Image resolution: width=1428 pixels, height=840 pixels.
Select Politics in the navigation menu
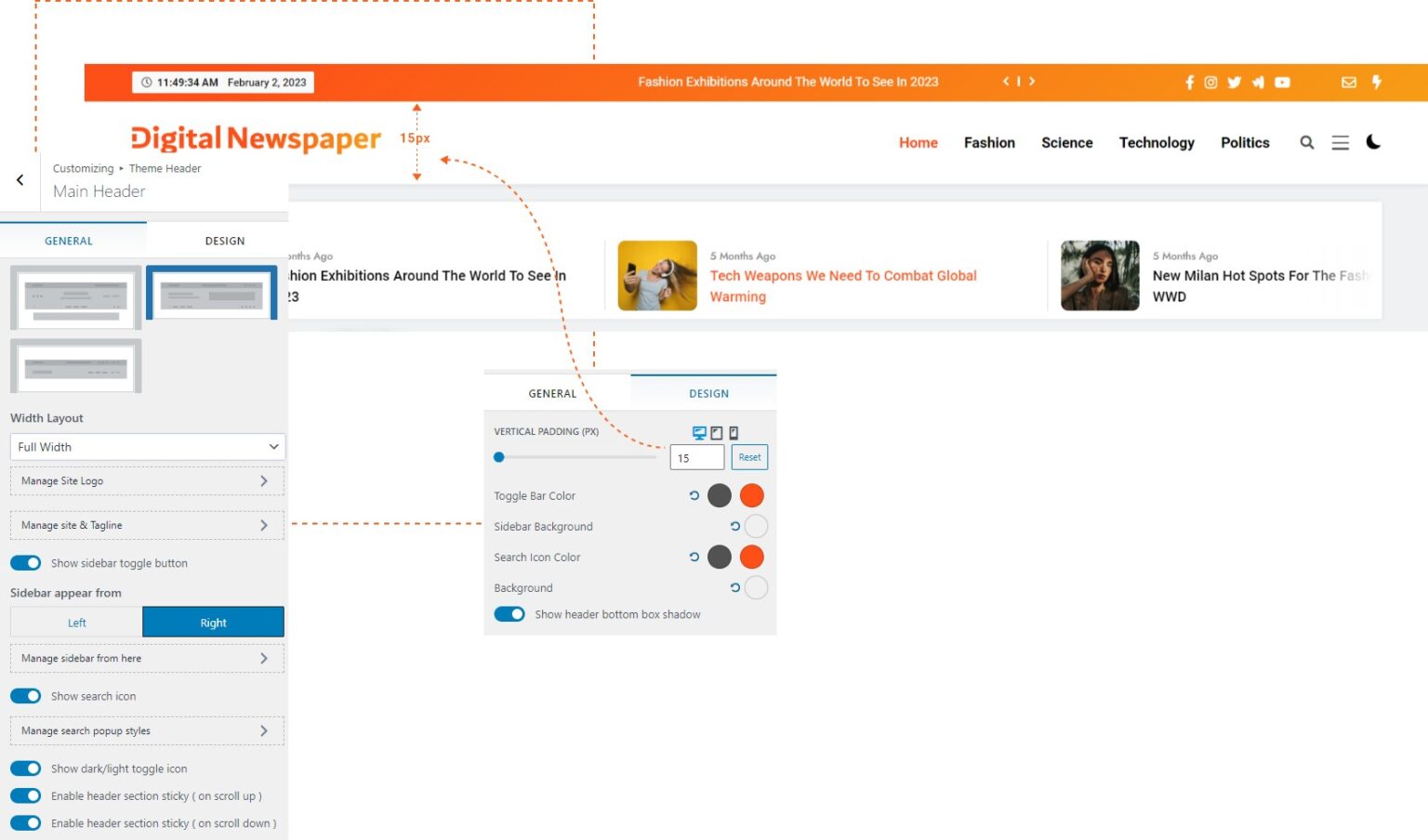click(1245, 142)
